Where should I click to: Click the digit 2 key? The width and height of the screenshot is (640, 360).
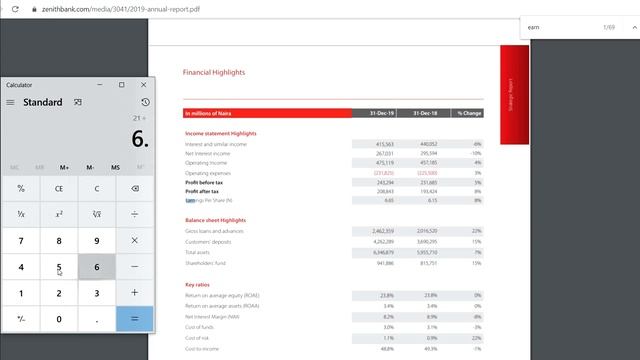pos(59,293)
